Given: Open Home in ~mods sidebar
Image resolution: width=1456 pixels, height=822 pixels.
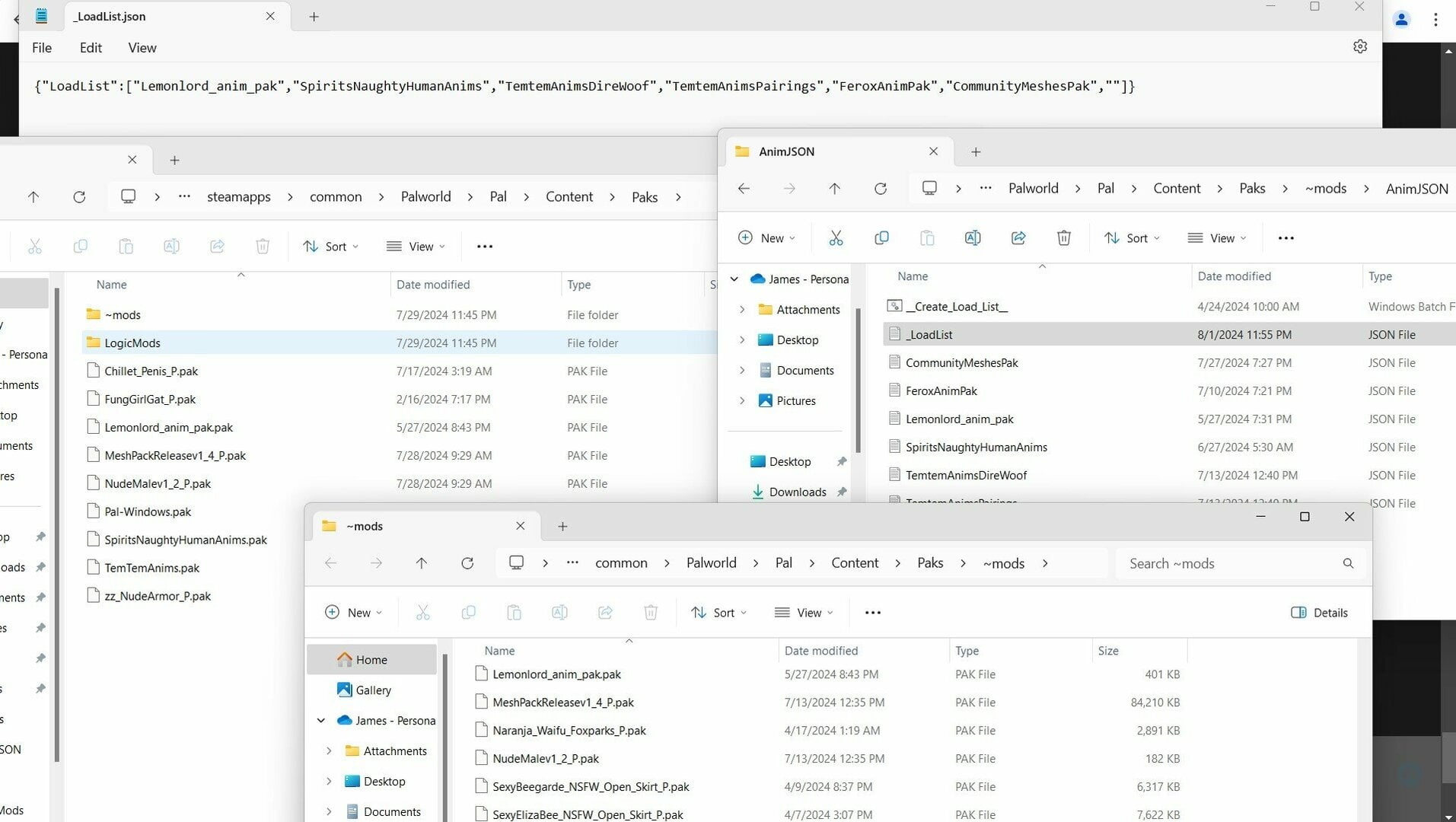Looking at the screenshot, I should [371, 660].
